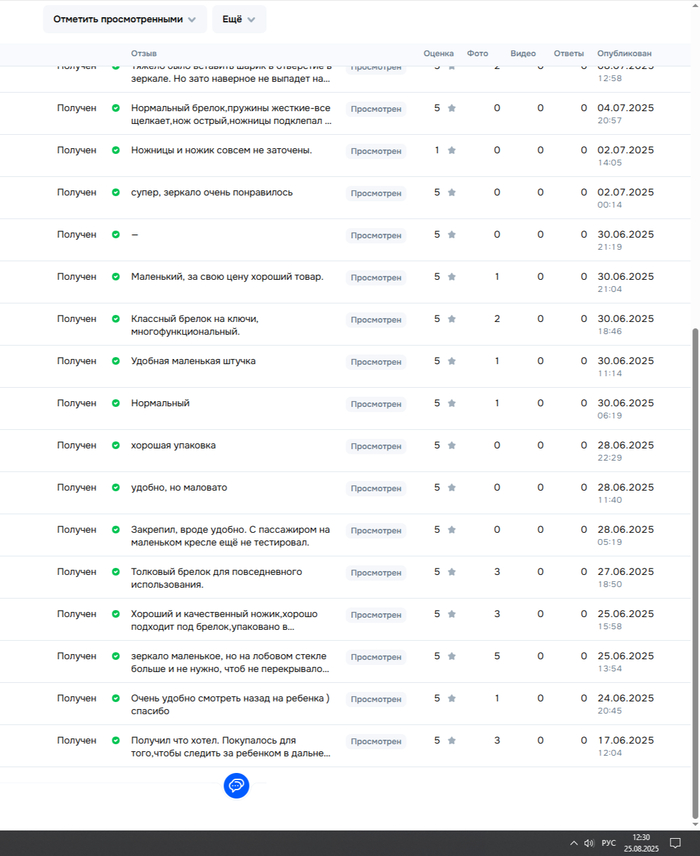
Task: Switch the 'РУС' keyboard language indicator
Action: pyautogui.click(x=608, y=843)
